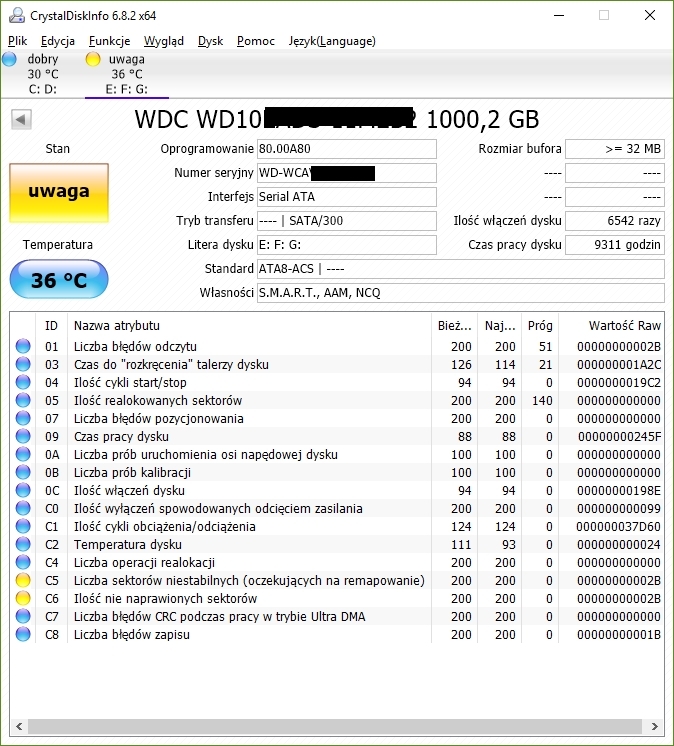Click the previous disk arrow button

pos(21,119)
